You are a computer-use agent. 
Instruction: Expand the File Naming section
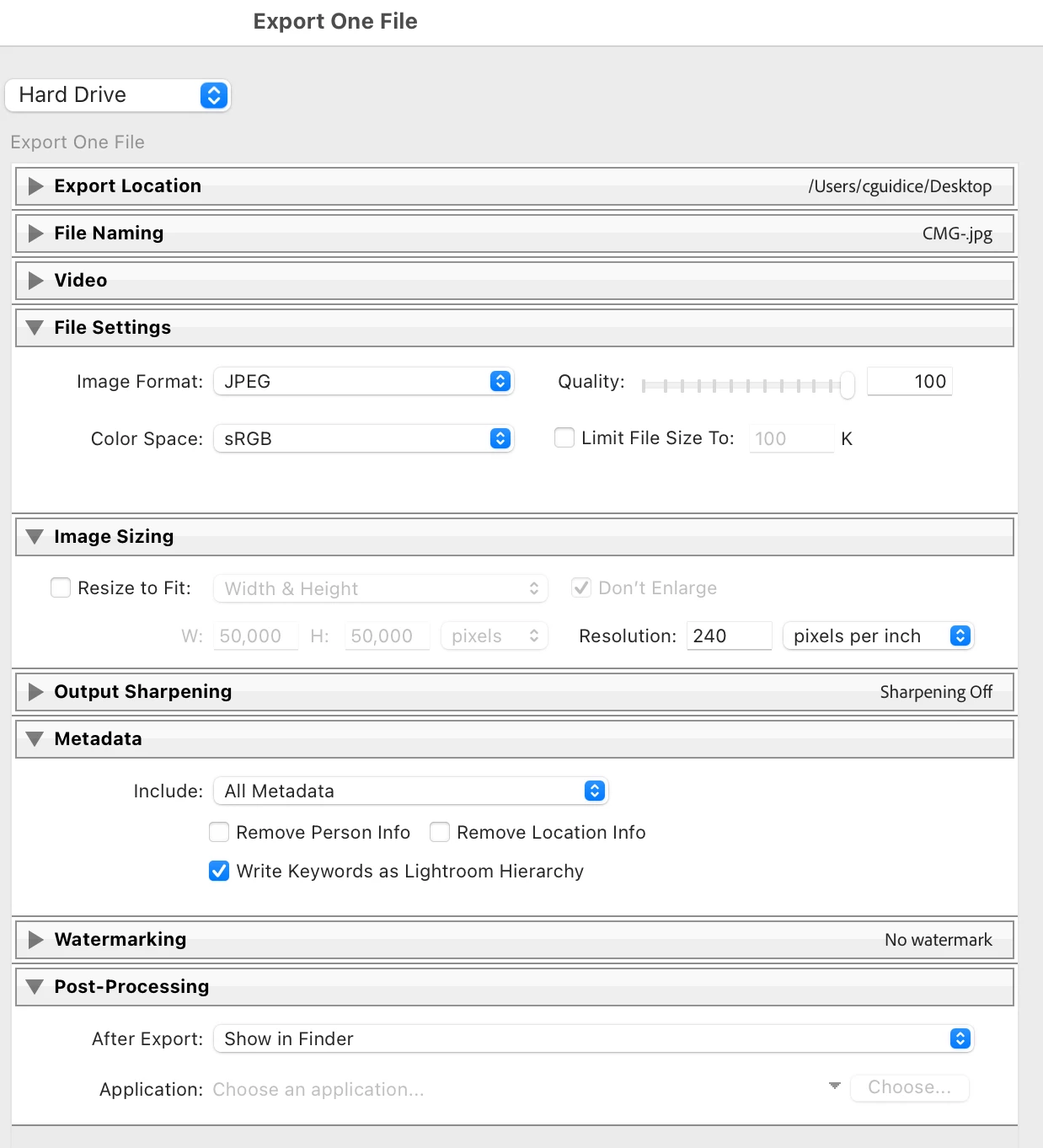pyautogui.click(x=35, y=233)
